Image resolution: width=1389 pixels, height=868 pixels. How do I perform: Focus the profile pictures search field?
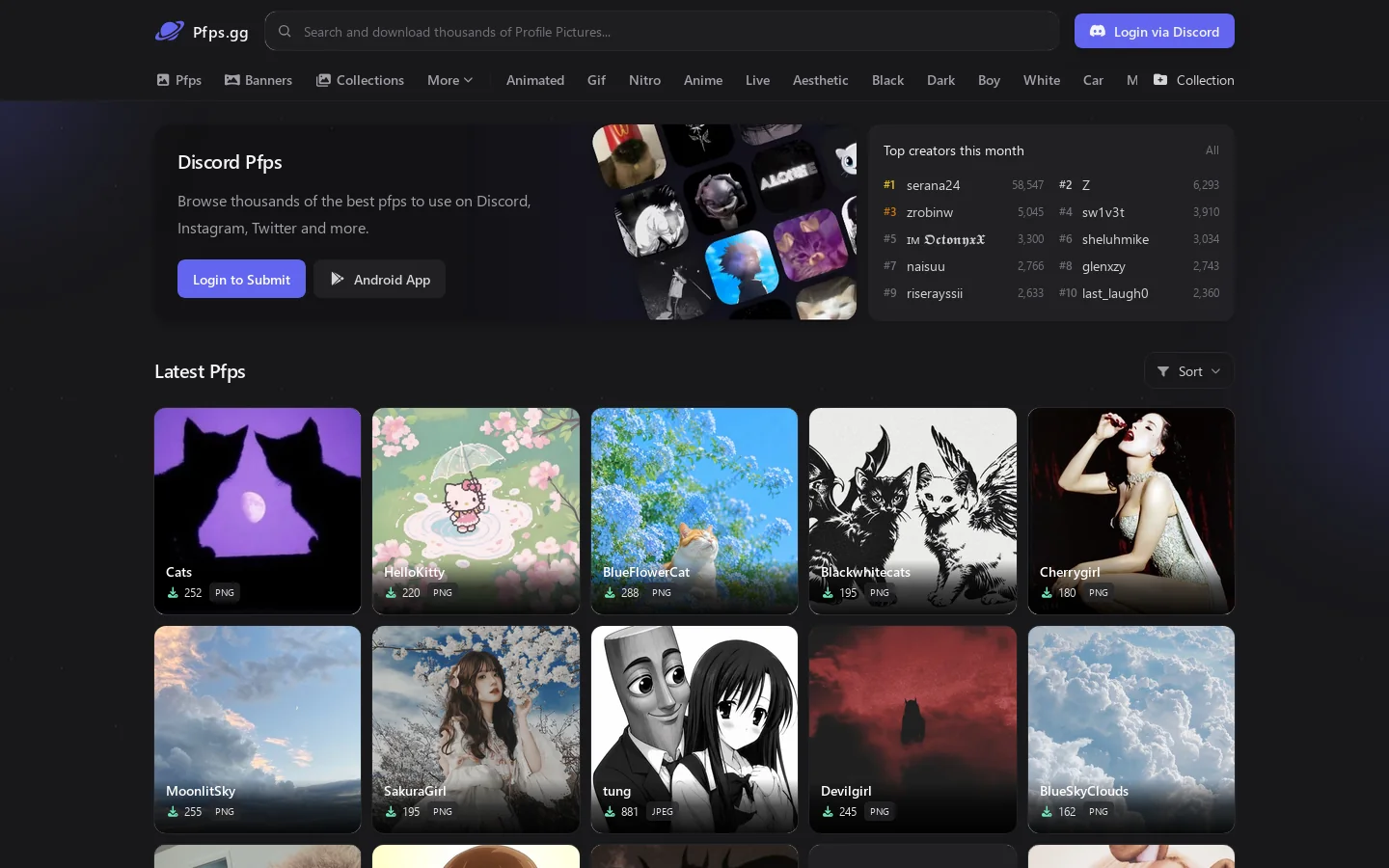pos(662,31)
